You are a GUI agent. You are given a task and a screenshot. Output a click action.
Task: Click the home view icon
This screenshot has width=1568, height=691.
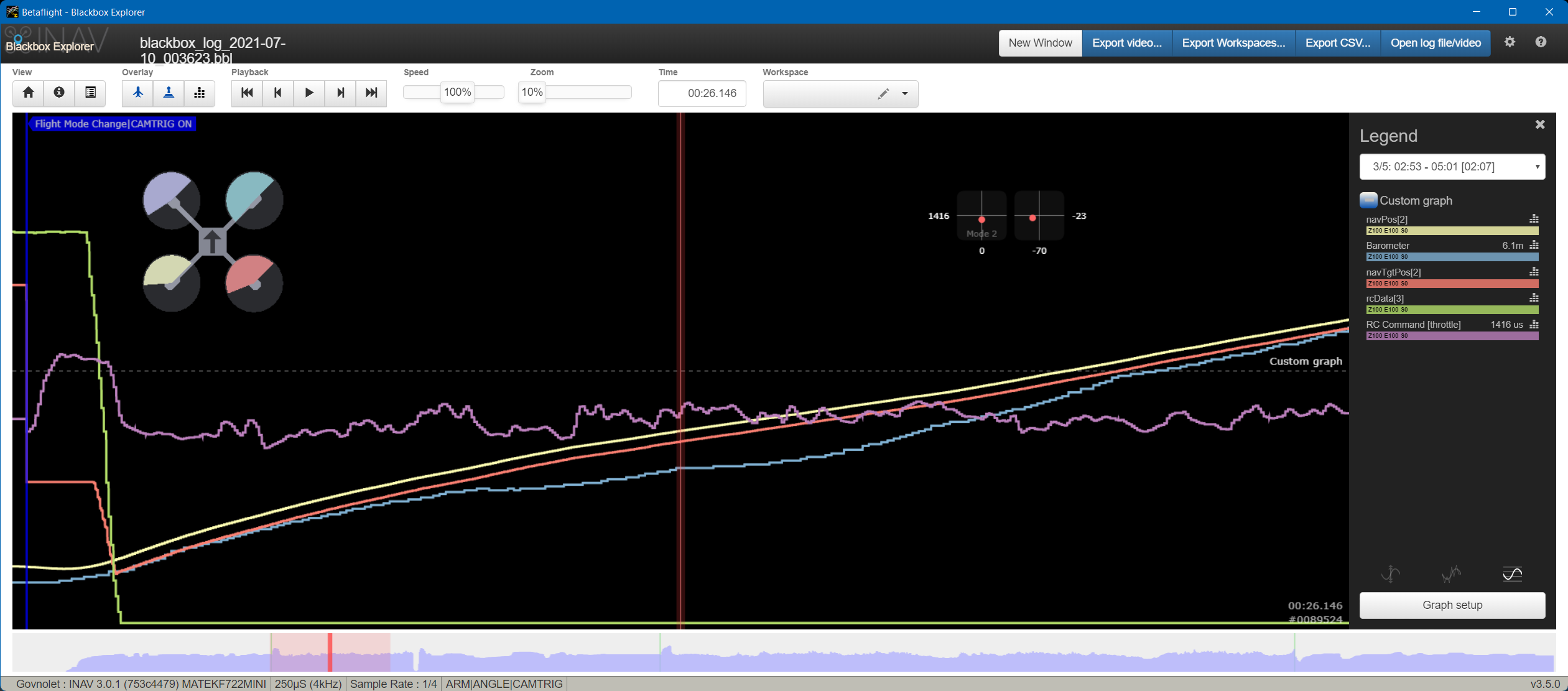28,93
